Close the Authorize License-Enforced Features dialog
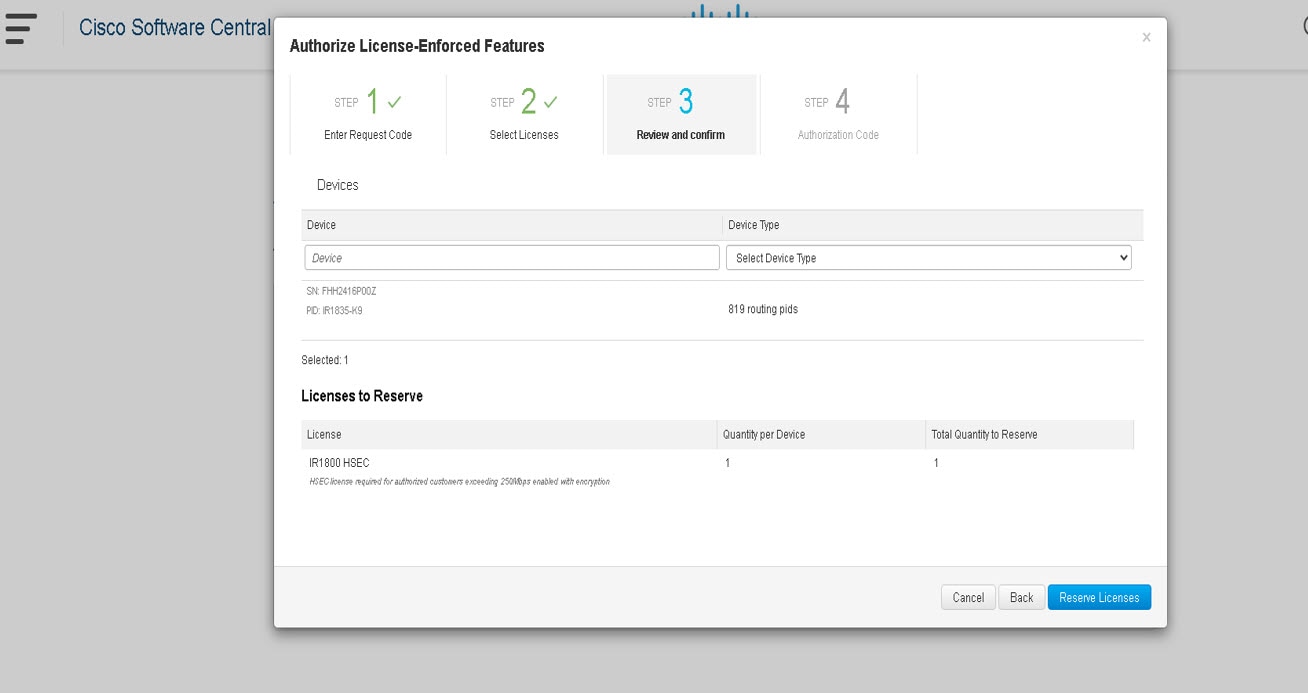The height and width of the screenshot is (693, 1308). click(1146, 38)
